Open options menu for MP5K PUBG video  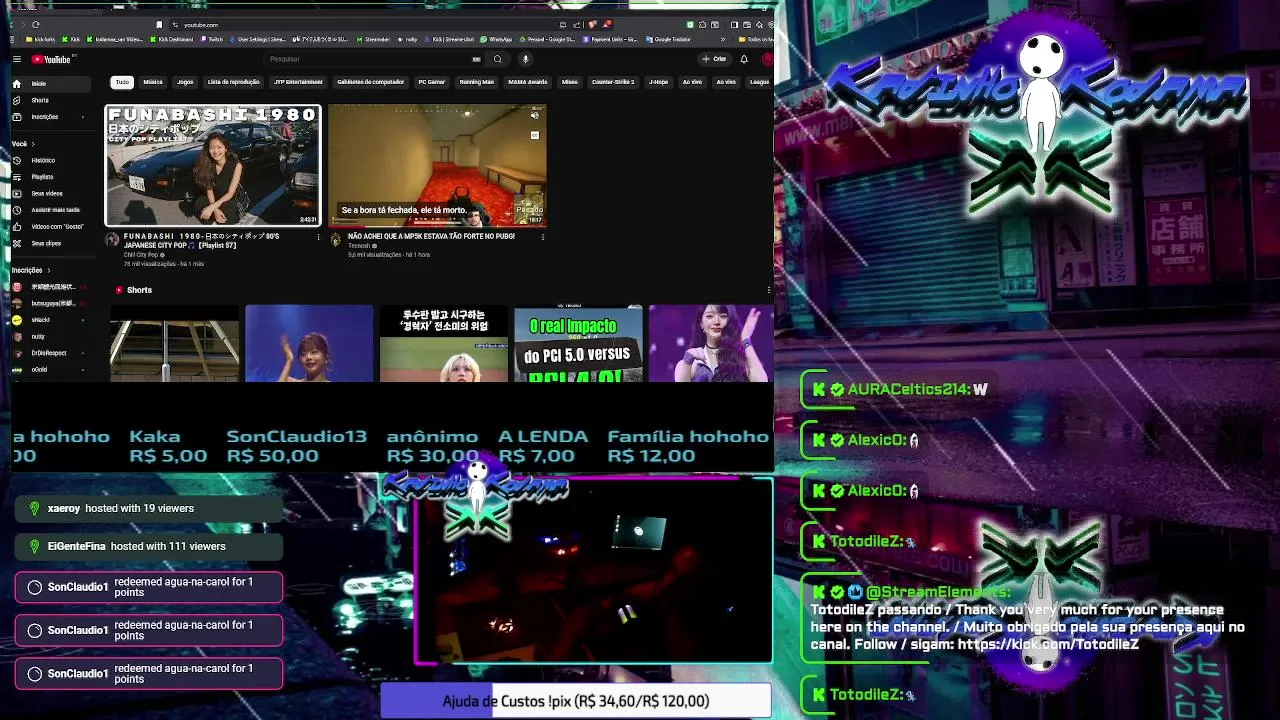[542, 237]
